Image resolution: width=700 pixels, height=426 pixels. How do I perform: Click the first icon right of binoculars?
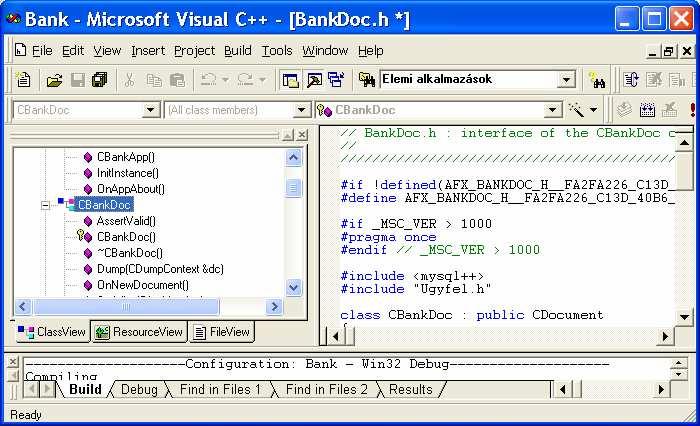tap(631, 80)
